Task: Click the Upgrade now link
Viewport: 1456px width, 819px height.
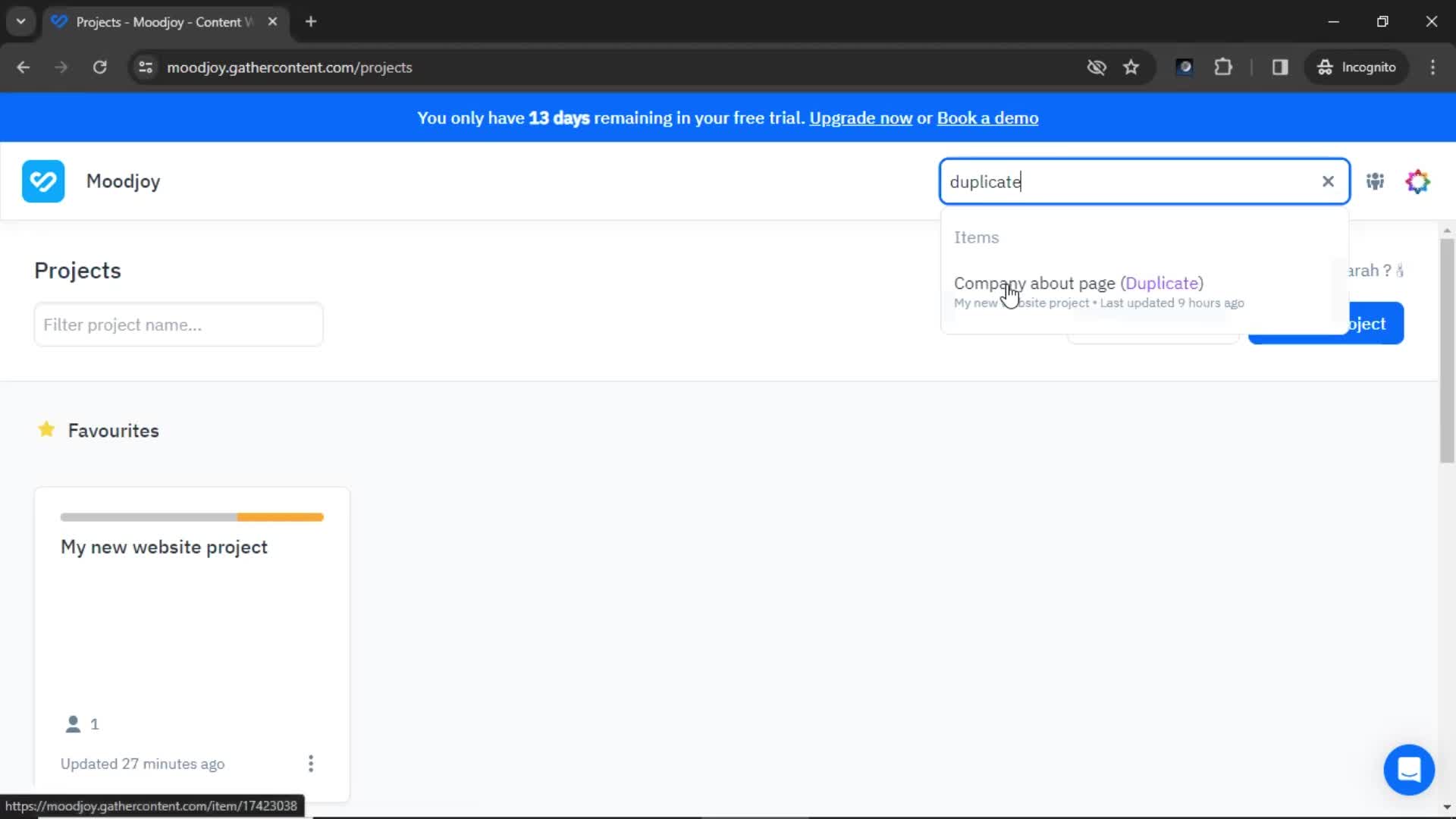Action: click(x=861, y=118)
